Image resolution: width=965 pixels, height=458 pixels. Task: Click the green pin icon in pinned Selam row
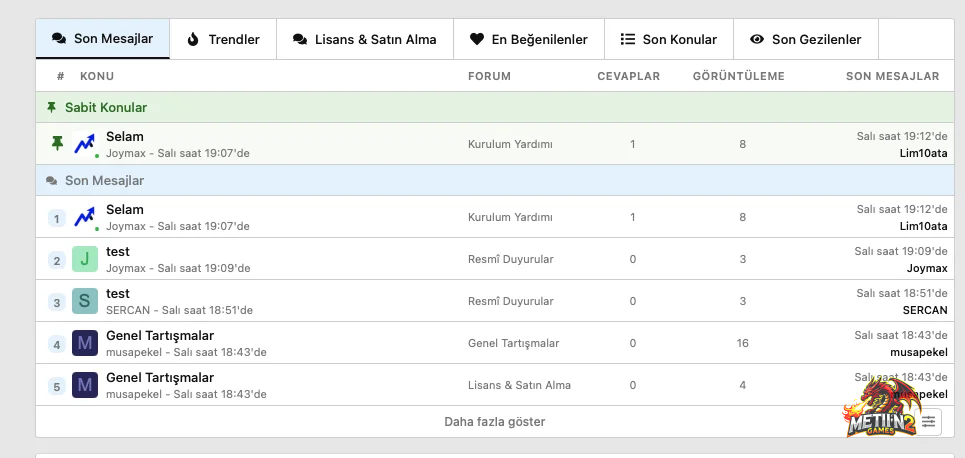pos(57,143)
